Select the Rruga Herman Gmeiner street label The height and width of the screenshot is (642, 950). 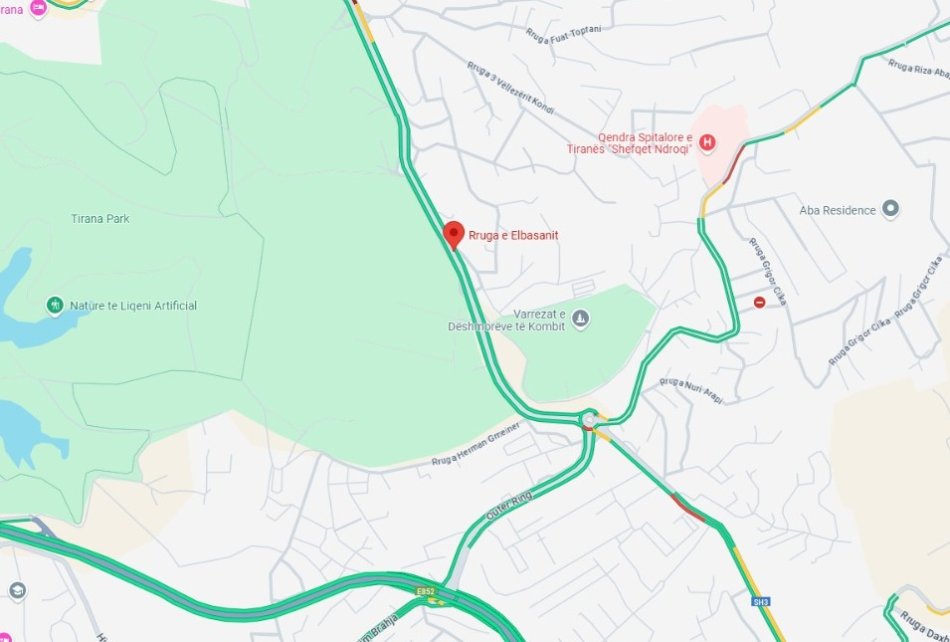coord(476,444)
